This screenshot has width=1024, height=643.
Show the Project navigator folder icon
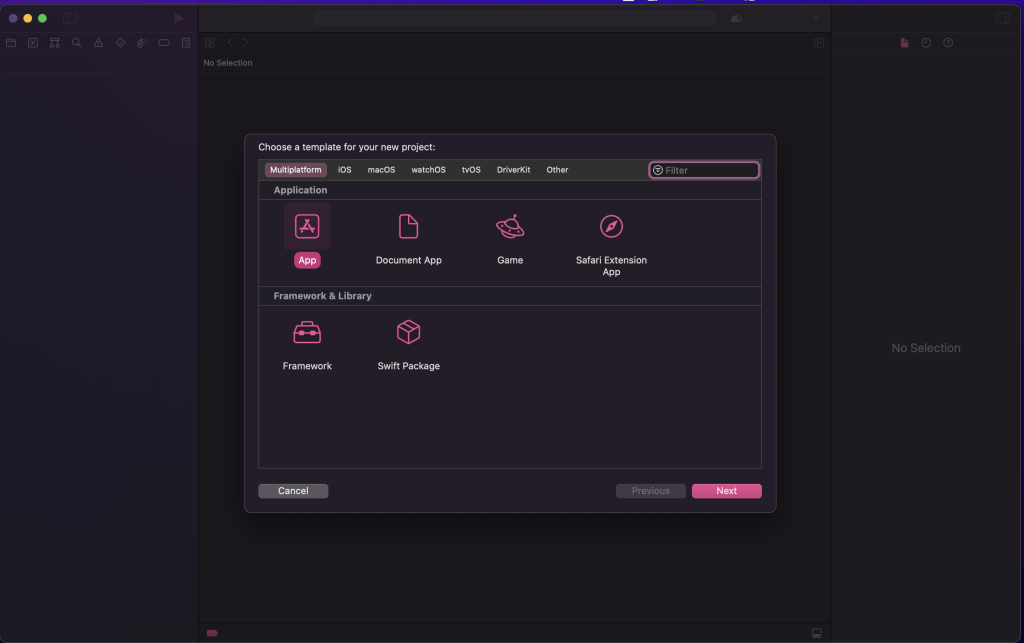coord(11,43)
